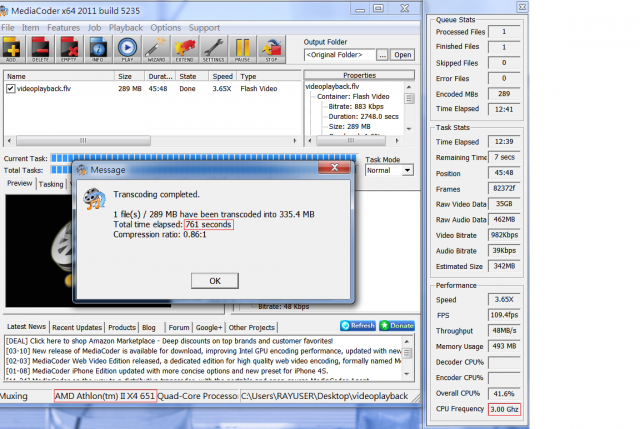Click the Output Folder input field
Viewport: 640px width, 429px height.
(340, 55)
